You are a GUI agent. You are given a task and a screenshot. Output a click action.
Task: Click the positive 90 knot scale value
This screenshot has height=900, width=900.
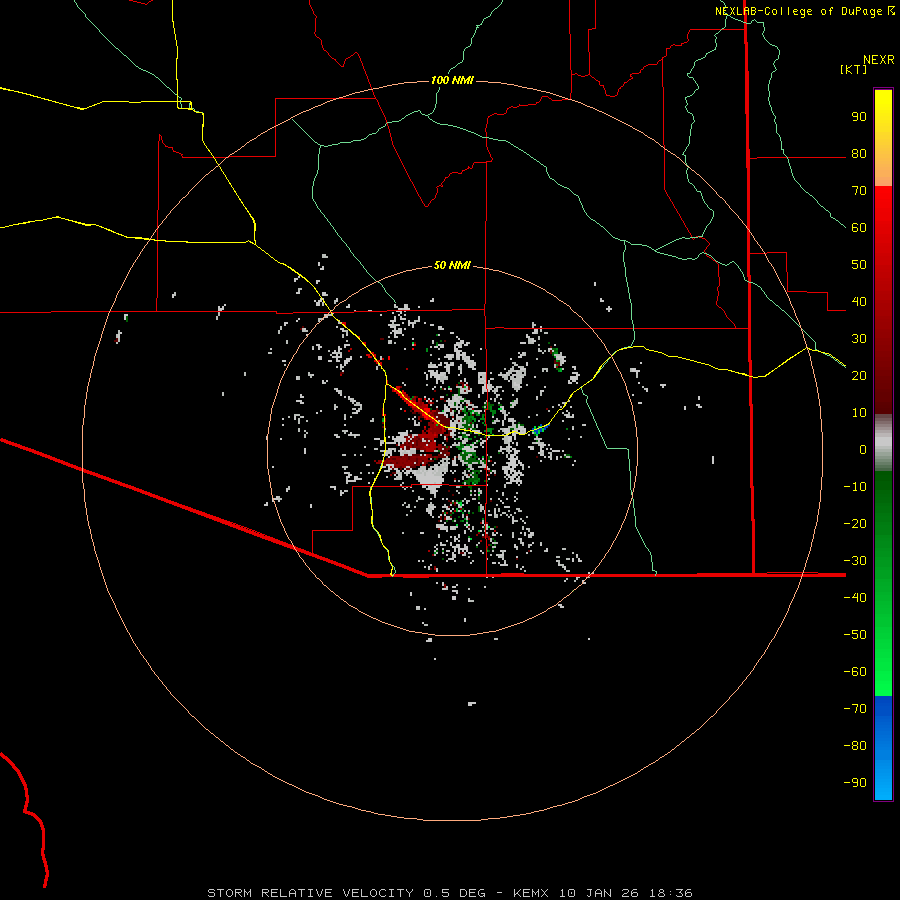pyautogui.click(x=859, y=117)
